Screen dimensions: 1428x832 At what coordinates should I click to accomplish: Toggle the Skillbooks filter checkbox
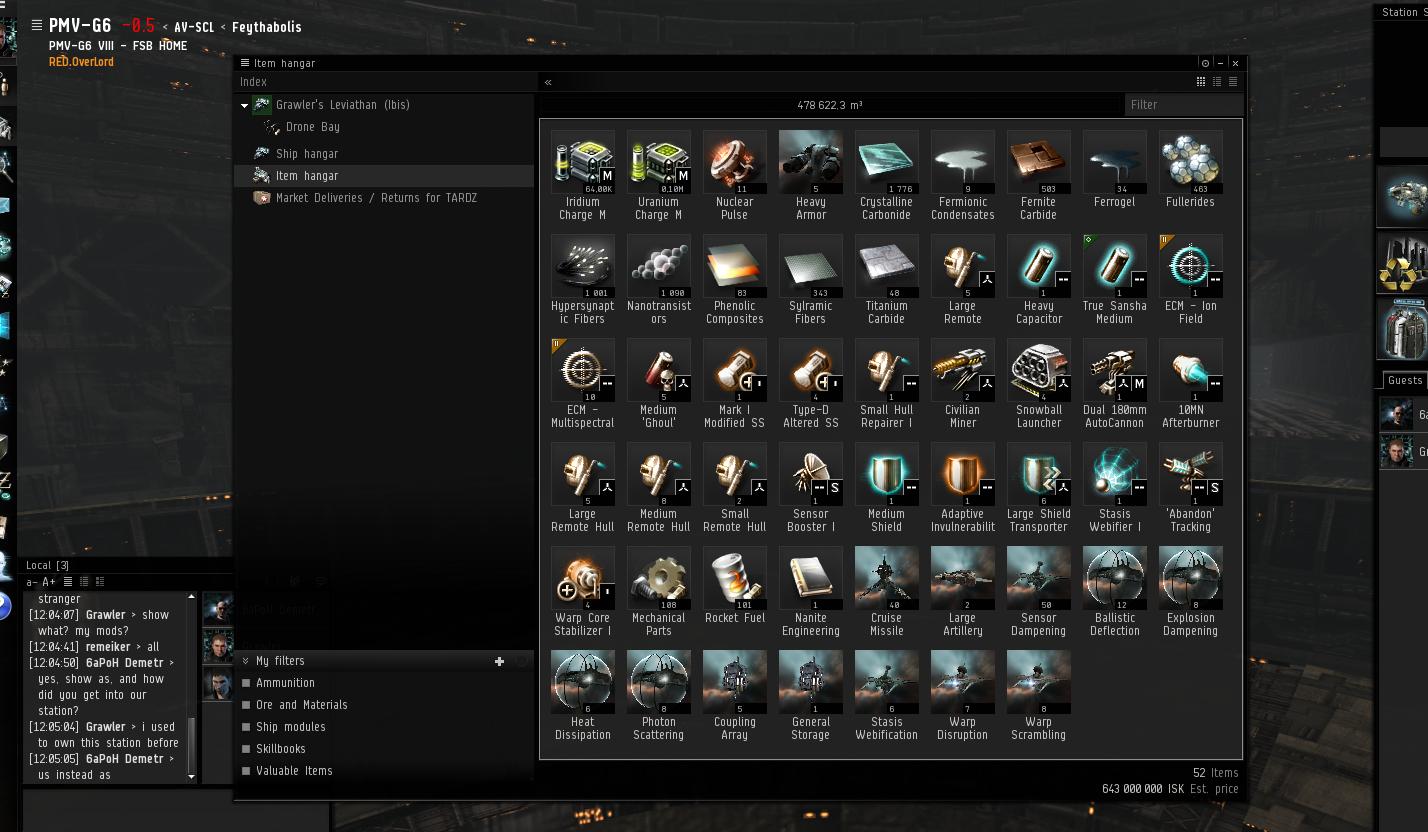246,749
